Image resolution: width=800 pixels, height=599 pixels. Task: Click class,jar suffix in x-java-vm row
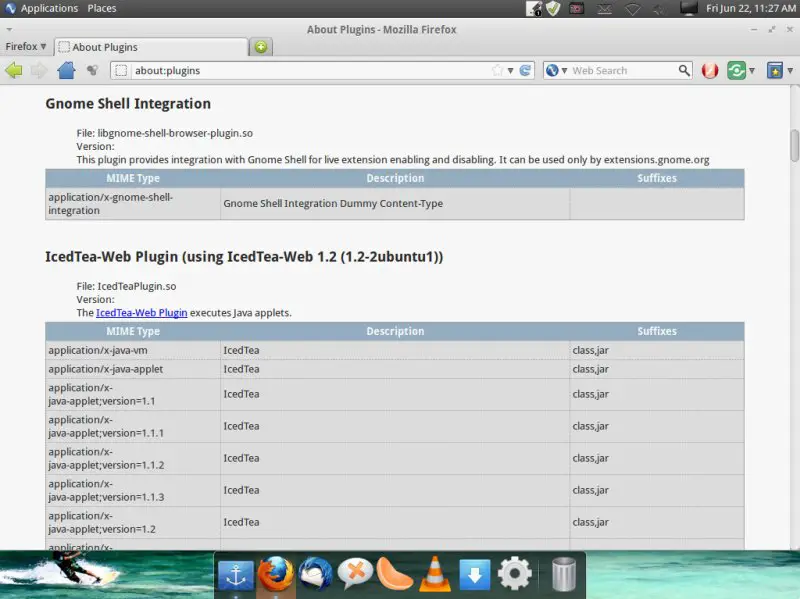(590, 351)
